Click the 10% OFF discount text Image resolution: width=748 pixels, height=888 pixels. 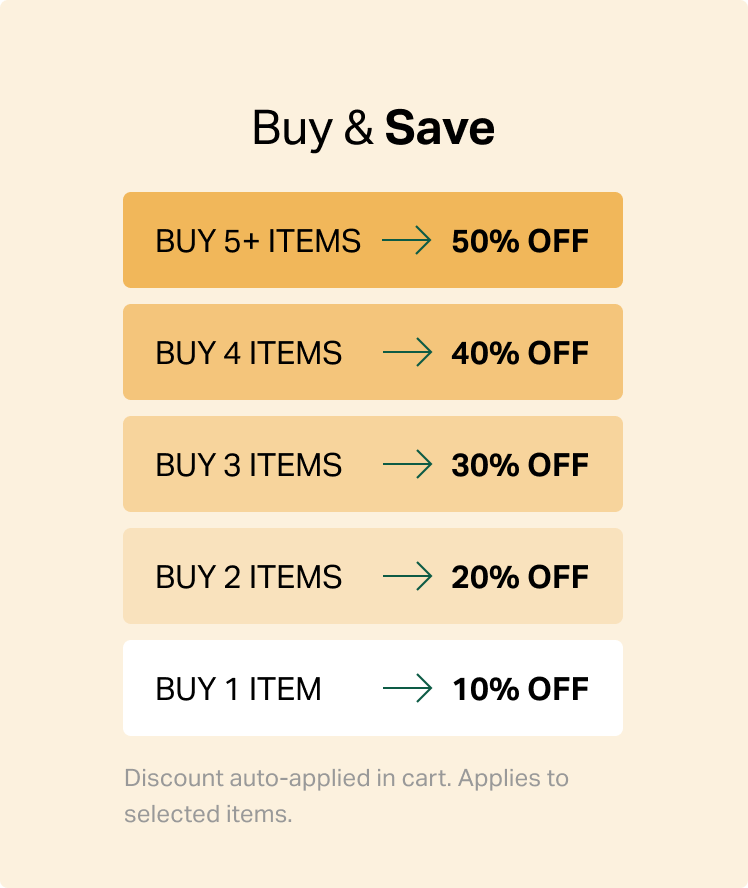point(520,689)
